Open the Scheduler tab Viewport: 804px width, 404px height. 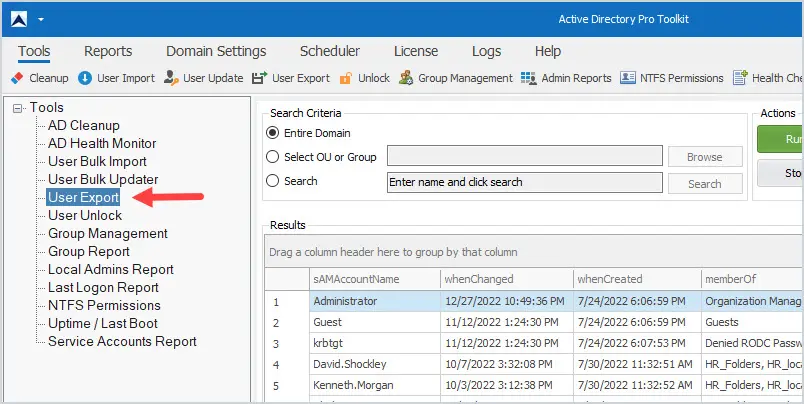[x=330, y=51]
